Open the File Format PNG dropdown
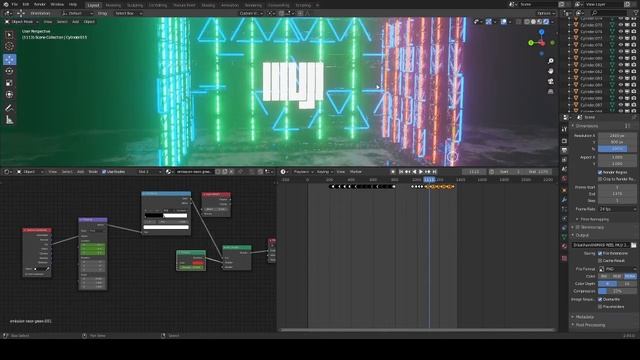 [617, 269]
